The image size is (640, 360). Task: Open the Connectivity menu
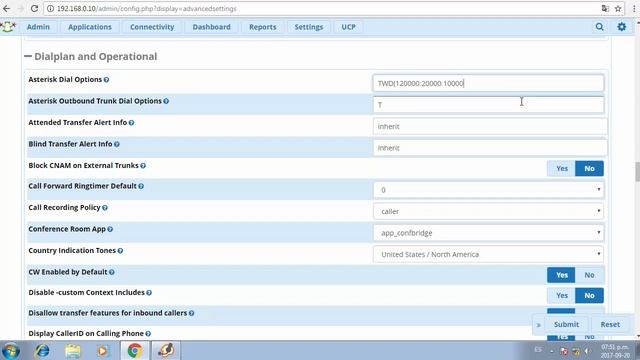152,27
